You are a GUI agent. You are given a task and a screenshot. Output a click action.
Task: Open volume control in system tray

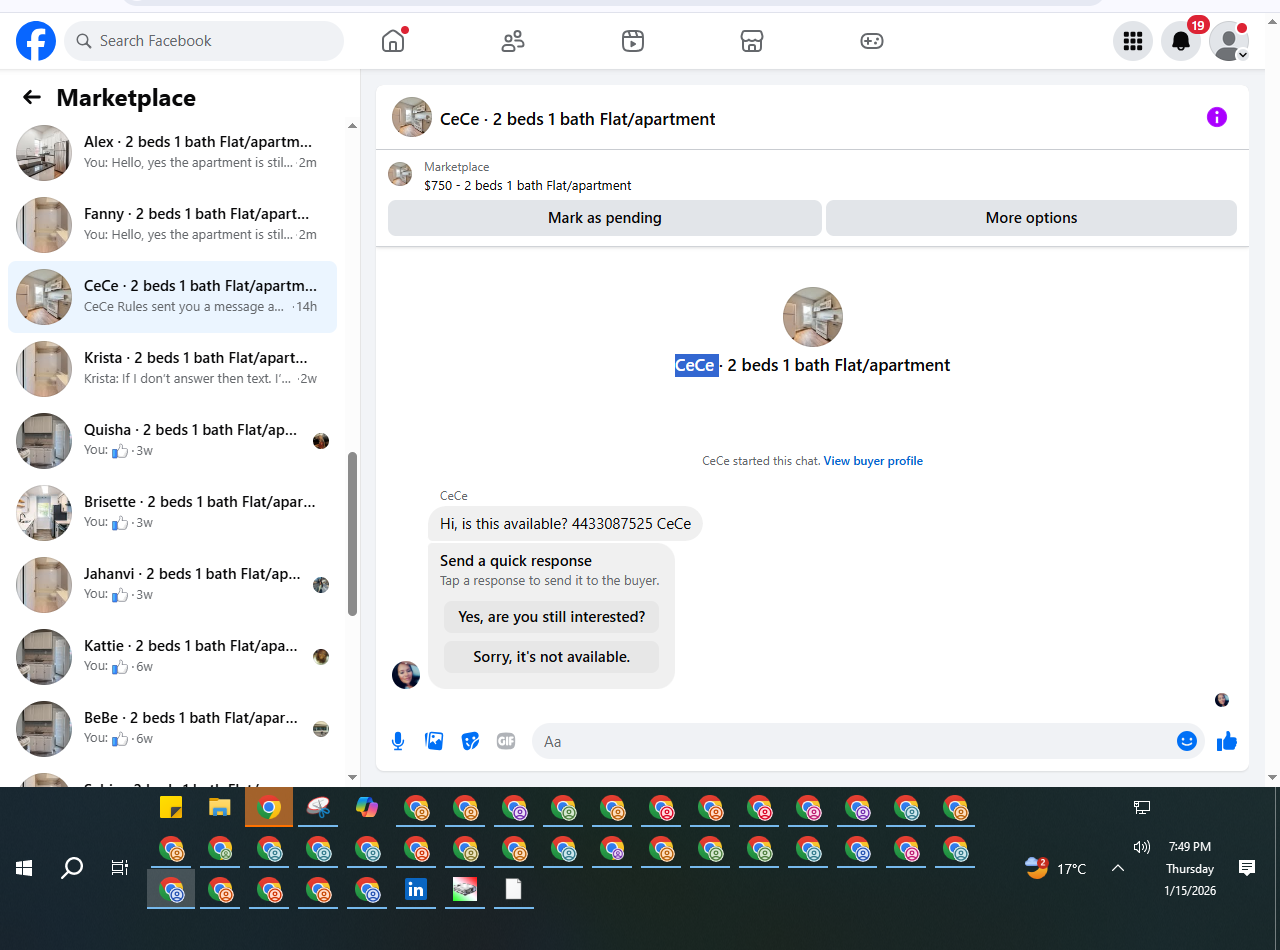pyautogui.click(x=1142, y=846)
